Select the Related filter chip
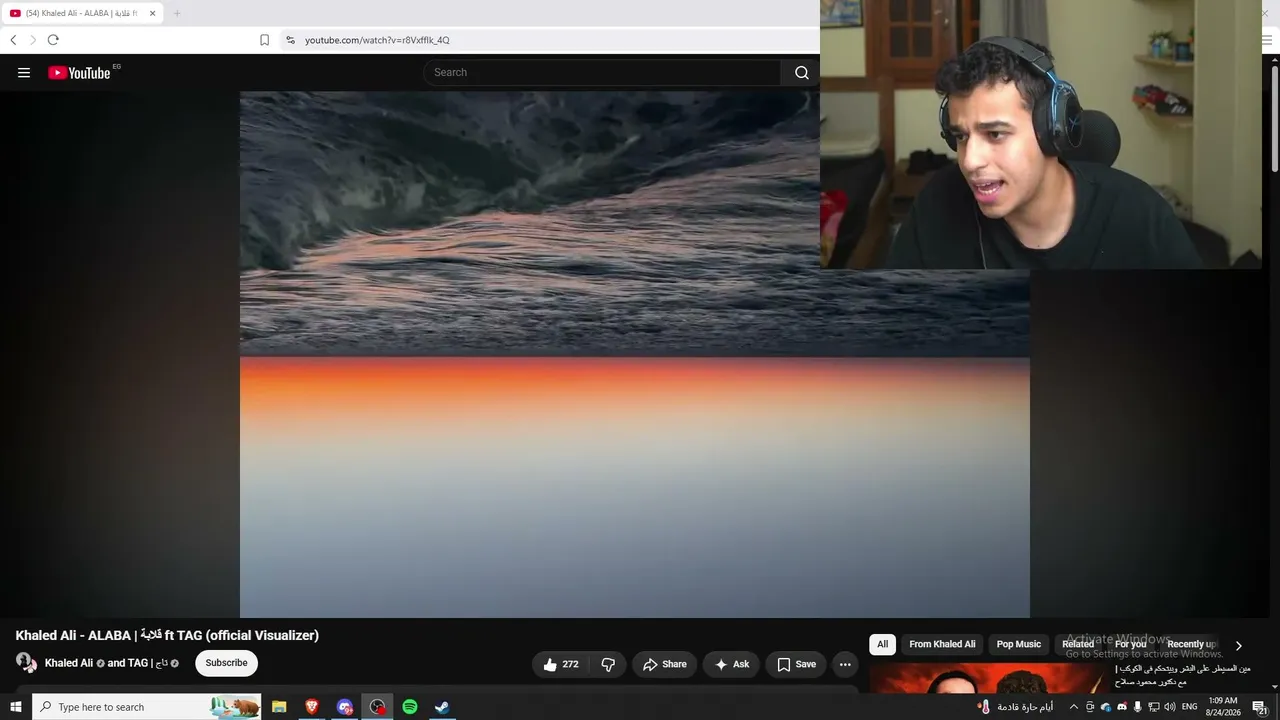The height and width of the screenshot is (720, 1280). tap(1078, 644)
